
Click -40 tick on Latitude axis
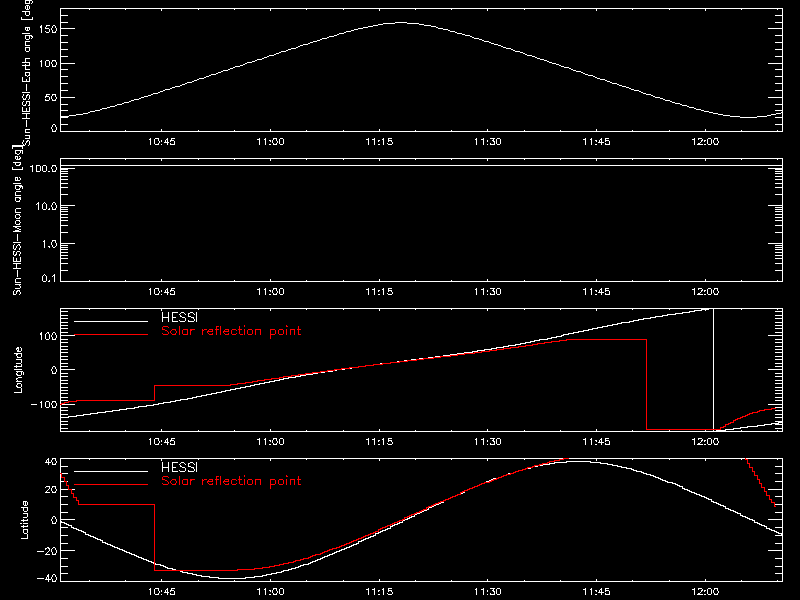47,578
